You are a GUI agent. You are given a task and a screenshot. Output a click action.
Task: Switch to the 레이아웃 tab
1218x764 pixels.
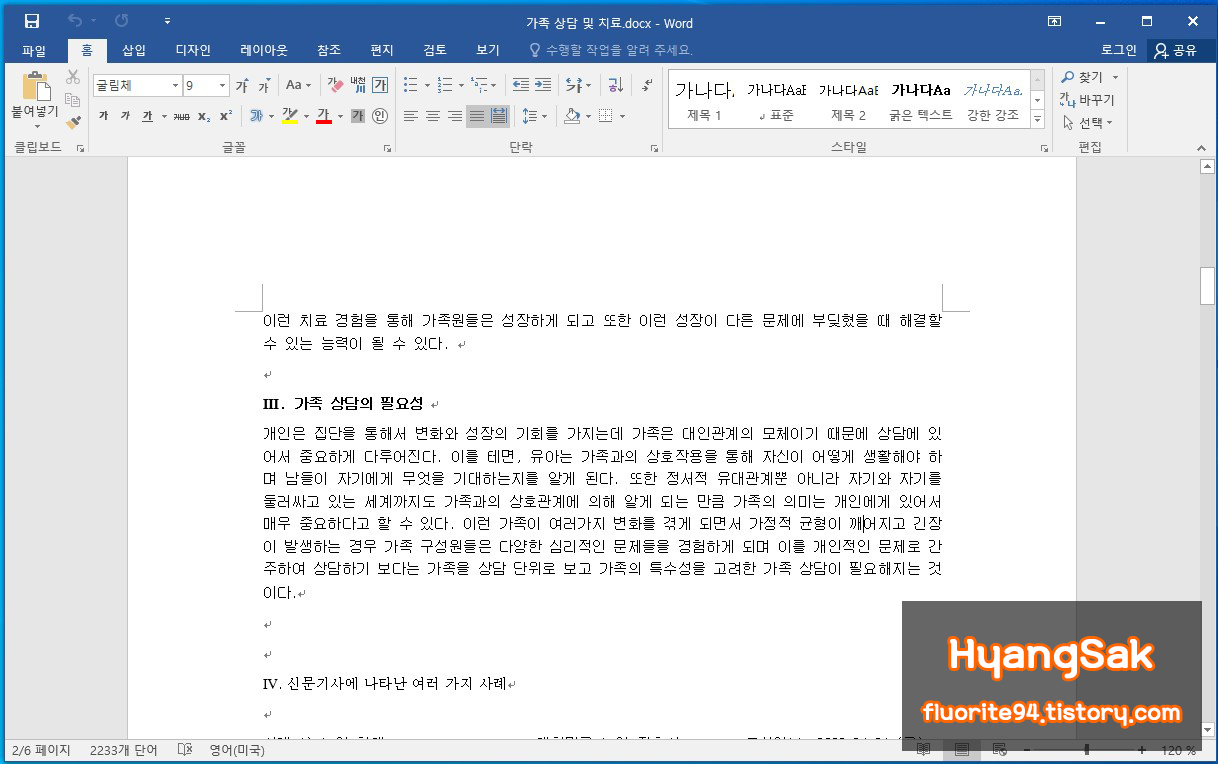pyautogui.click(x=264, y=50)
